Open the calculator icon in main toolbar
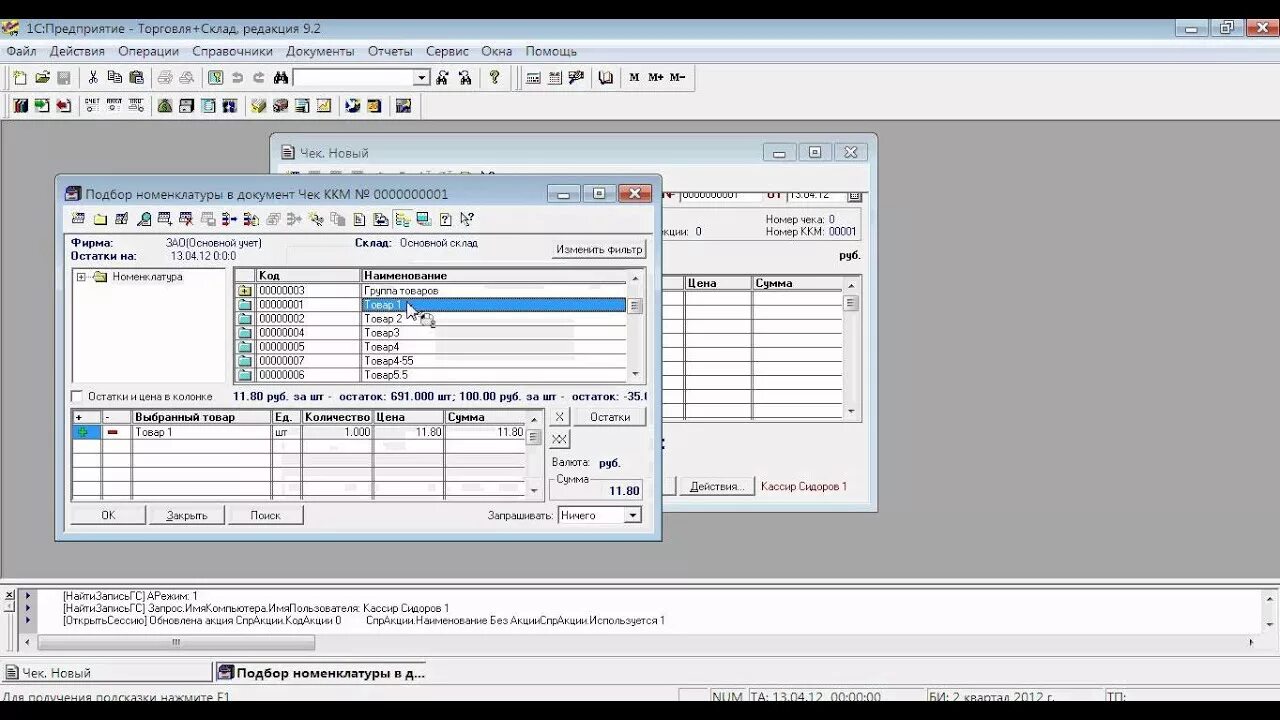 pyautogui.click(x=533, y=78)
